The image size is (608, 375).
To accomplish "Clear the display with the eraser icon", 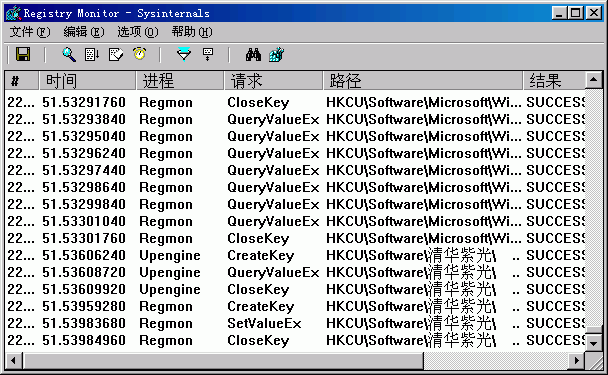I will click(x=116, y=54).
